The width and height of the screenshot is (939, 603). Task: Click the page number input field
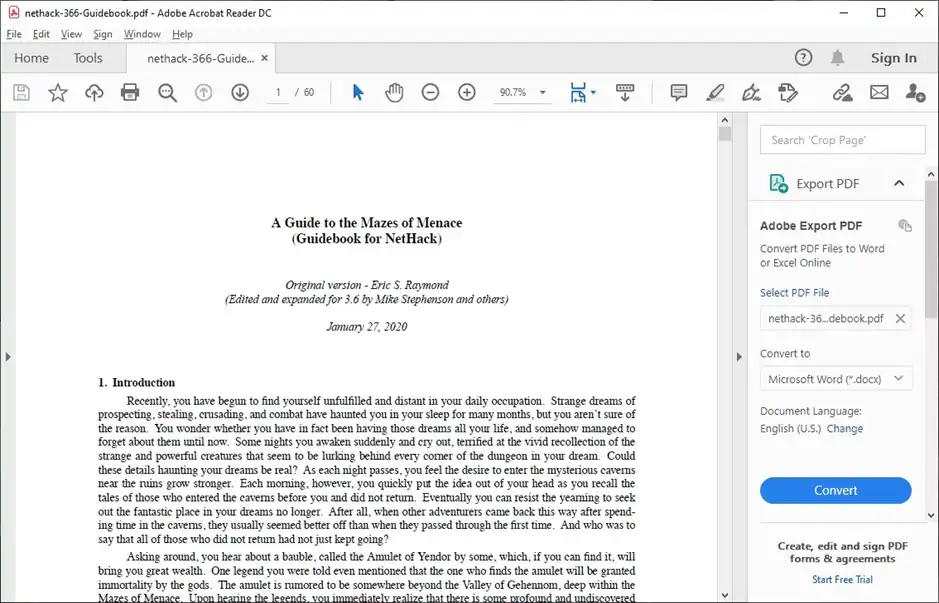278,92
